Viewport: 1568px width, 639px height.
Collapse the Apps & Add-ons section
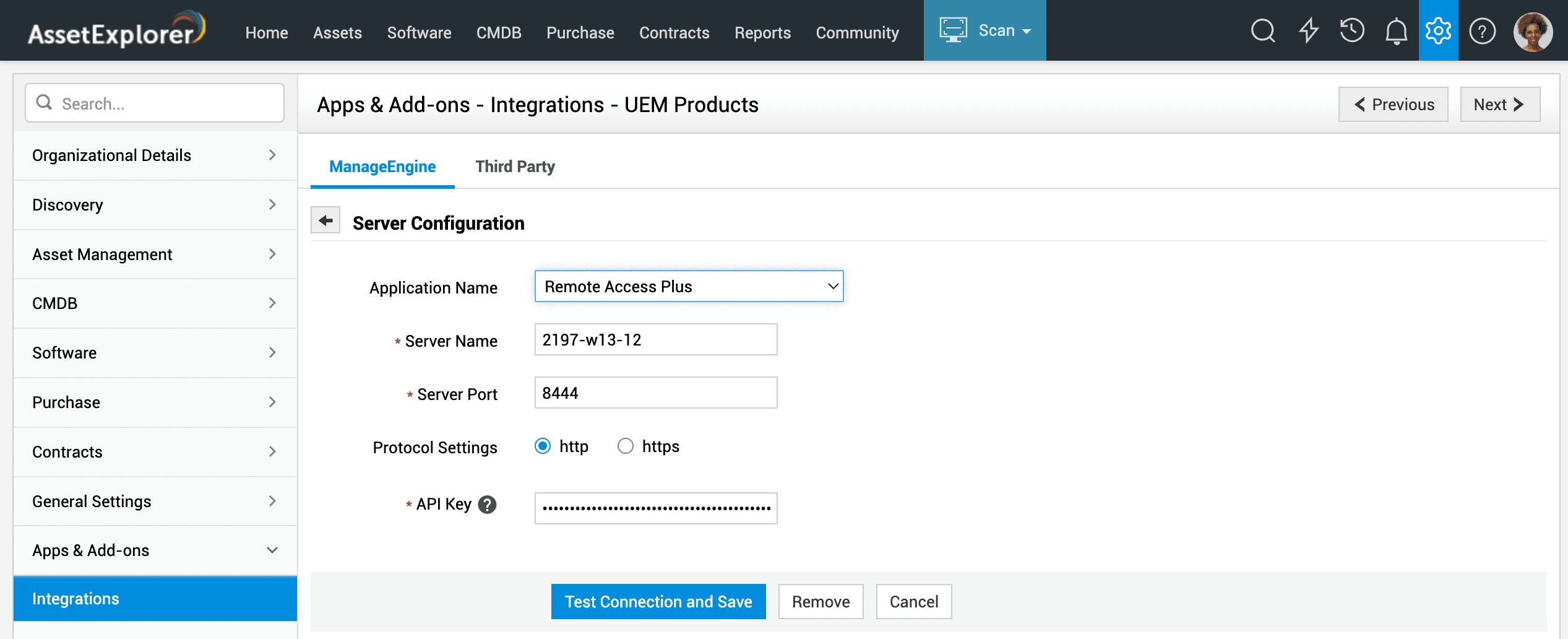155,550
